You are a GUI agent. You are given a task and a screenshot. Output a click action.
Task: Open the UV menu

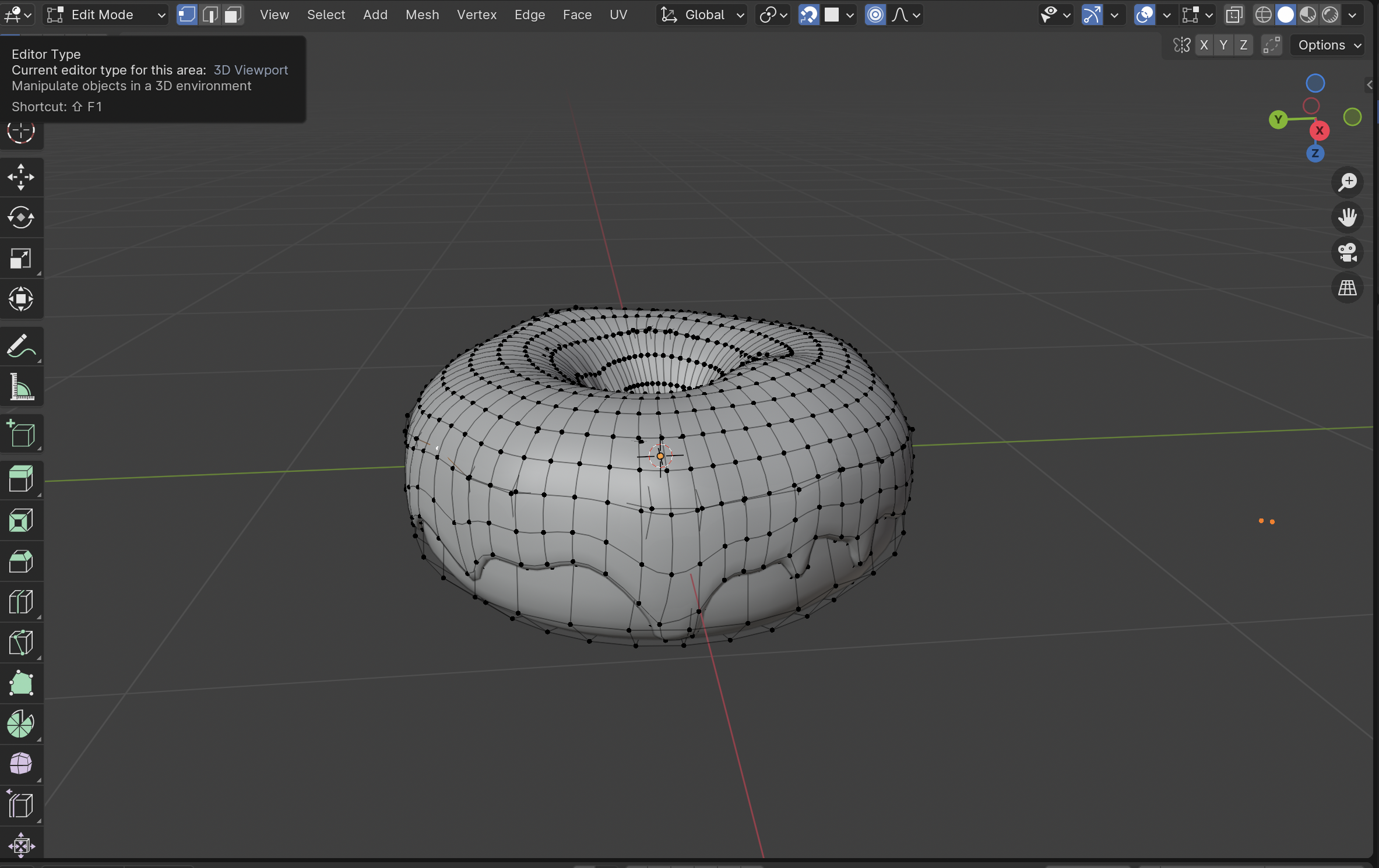point(618,15)
